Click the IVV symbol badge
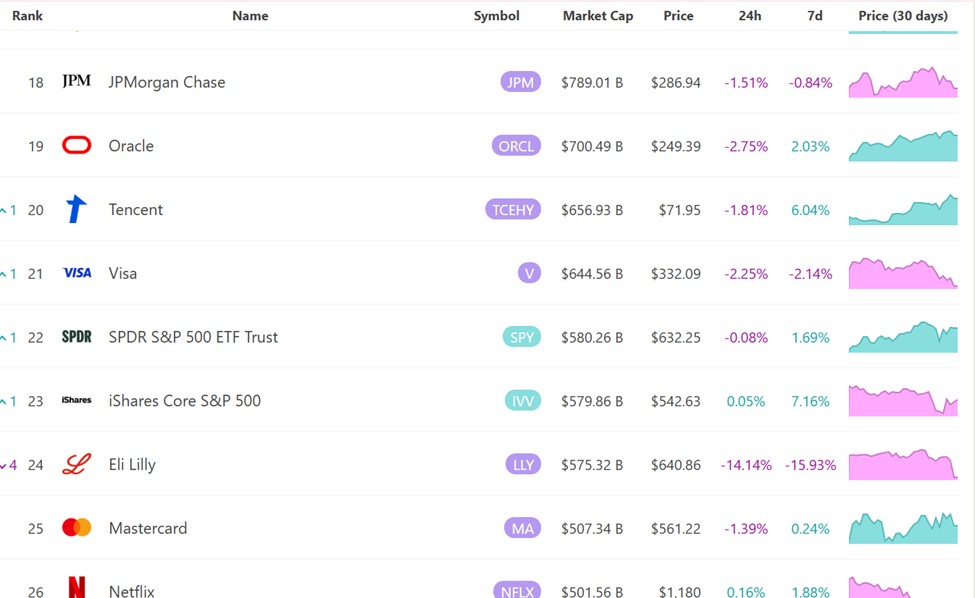 (523, 401)
